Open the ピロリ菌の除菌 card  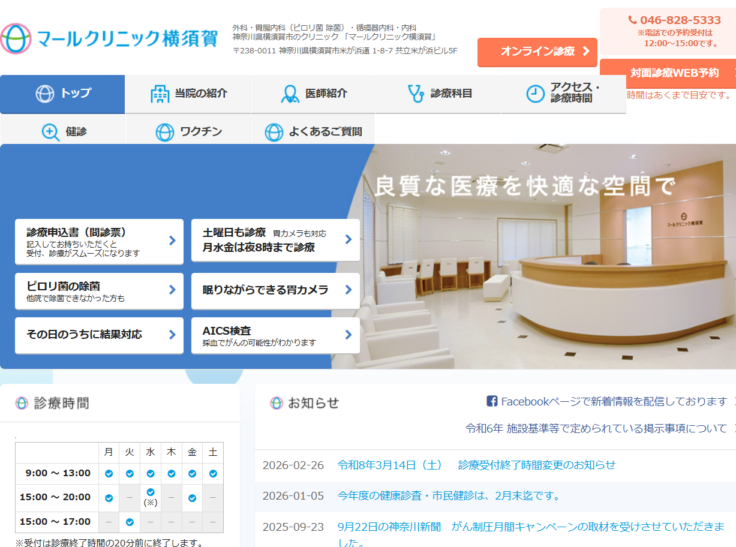(99, 291)
